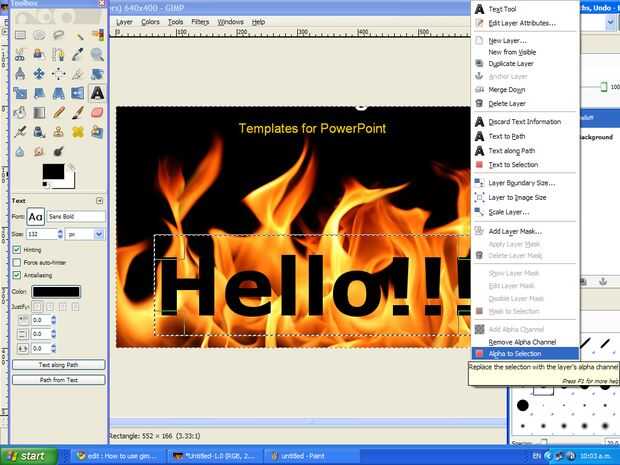Select the Scissors Select tool

(x=20, y=55)
